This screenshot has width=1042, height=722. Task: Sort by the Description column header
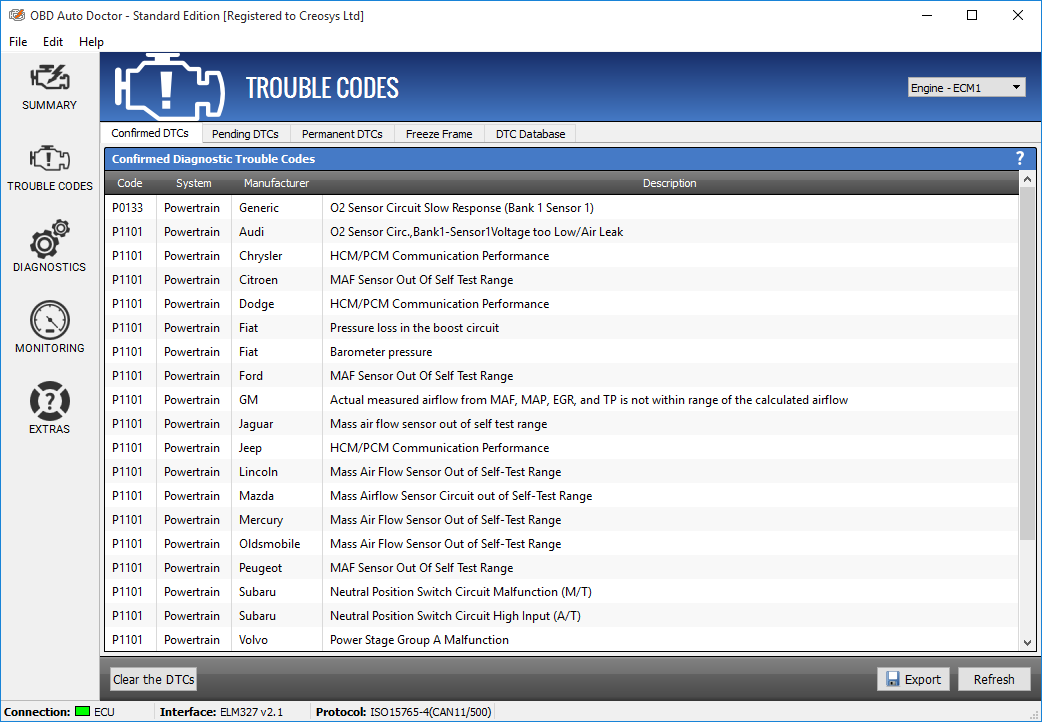pos(669,183)
